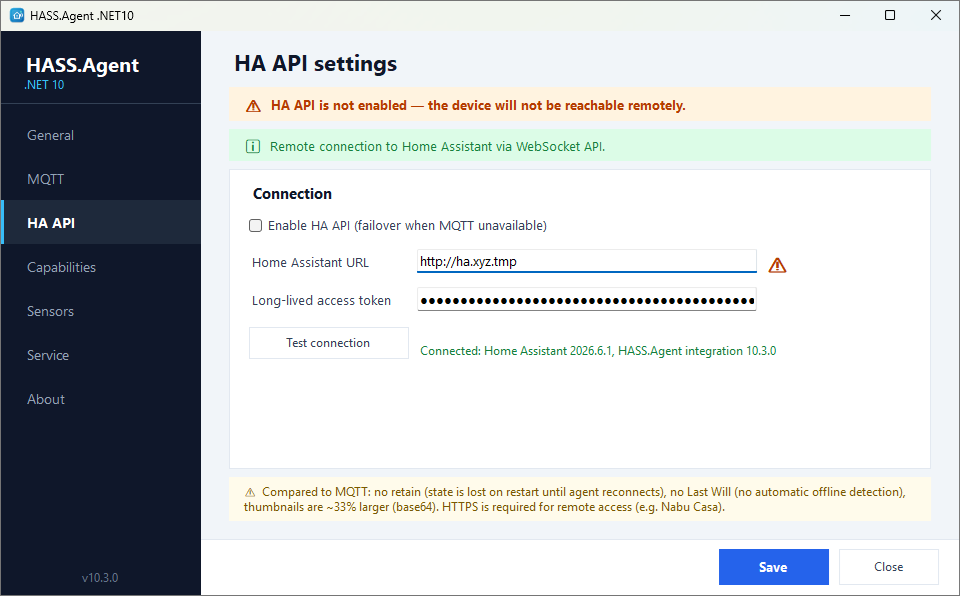Click the HASS.Agent app icon in title bar

[x=17, y=15]
